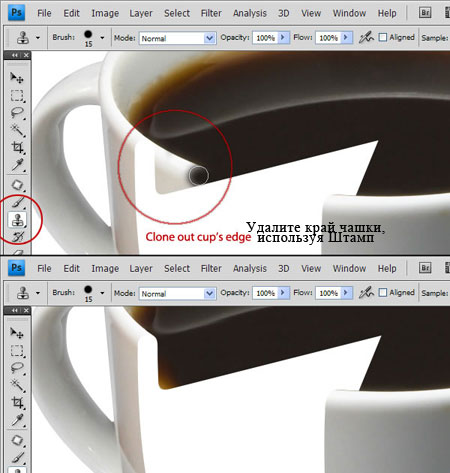
Task: Open Help menu in lower window
Action: [x=387, y=269]
